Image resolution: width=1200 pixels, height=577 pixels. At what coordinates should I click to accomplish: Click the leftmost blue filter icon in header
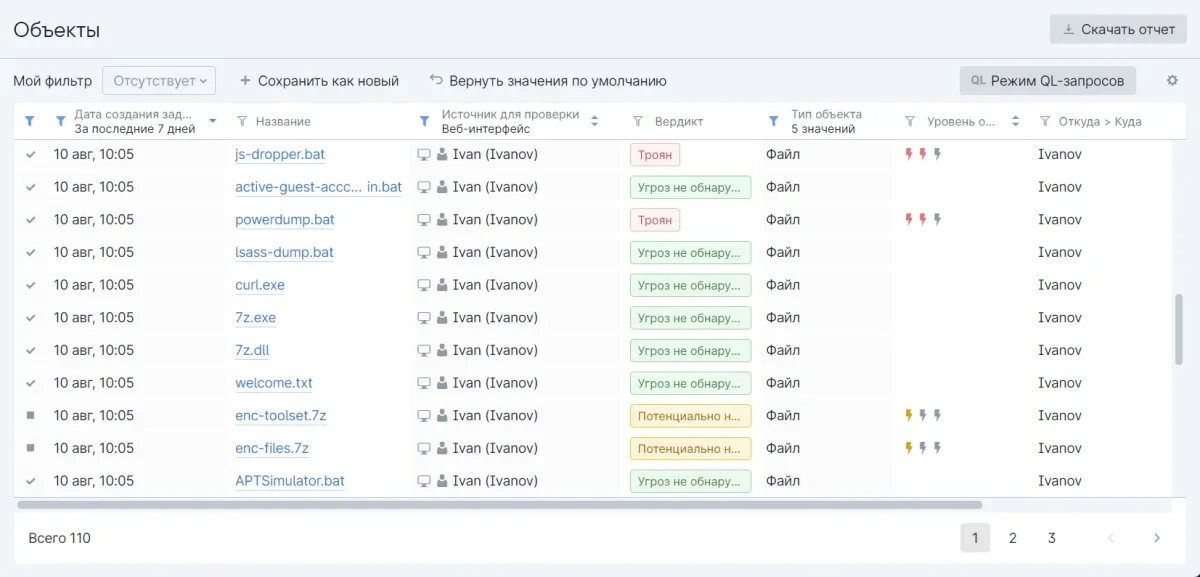click(x=29, y=121)
